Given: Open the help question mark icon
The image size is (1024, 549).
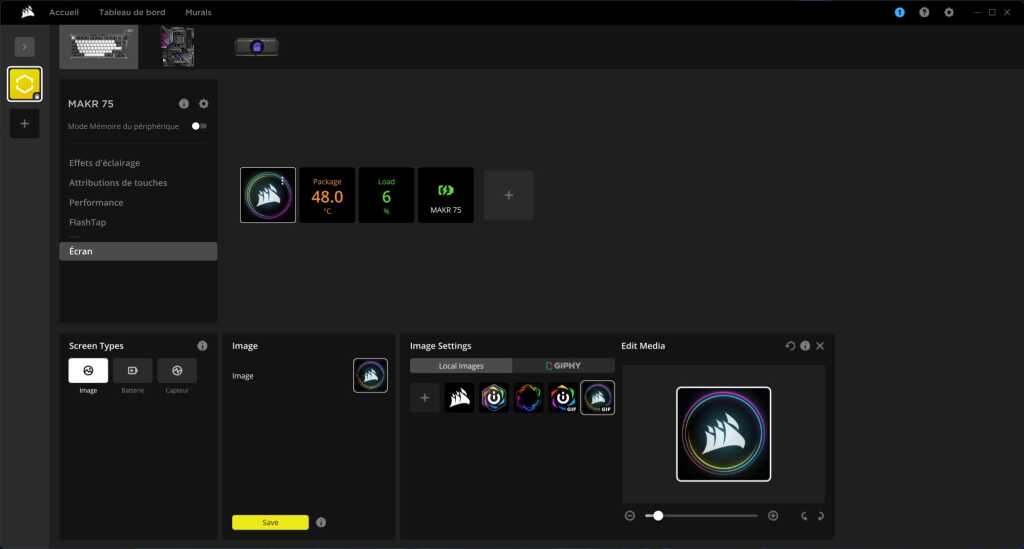Looking at the screenshot, I should (924, 12).
